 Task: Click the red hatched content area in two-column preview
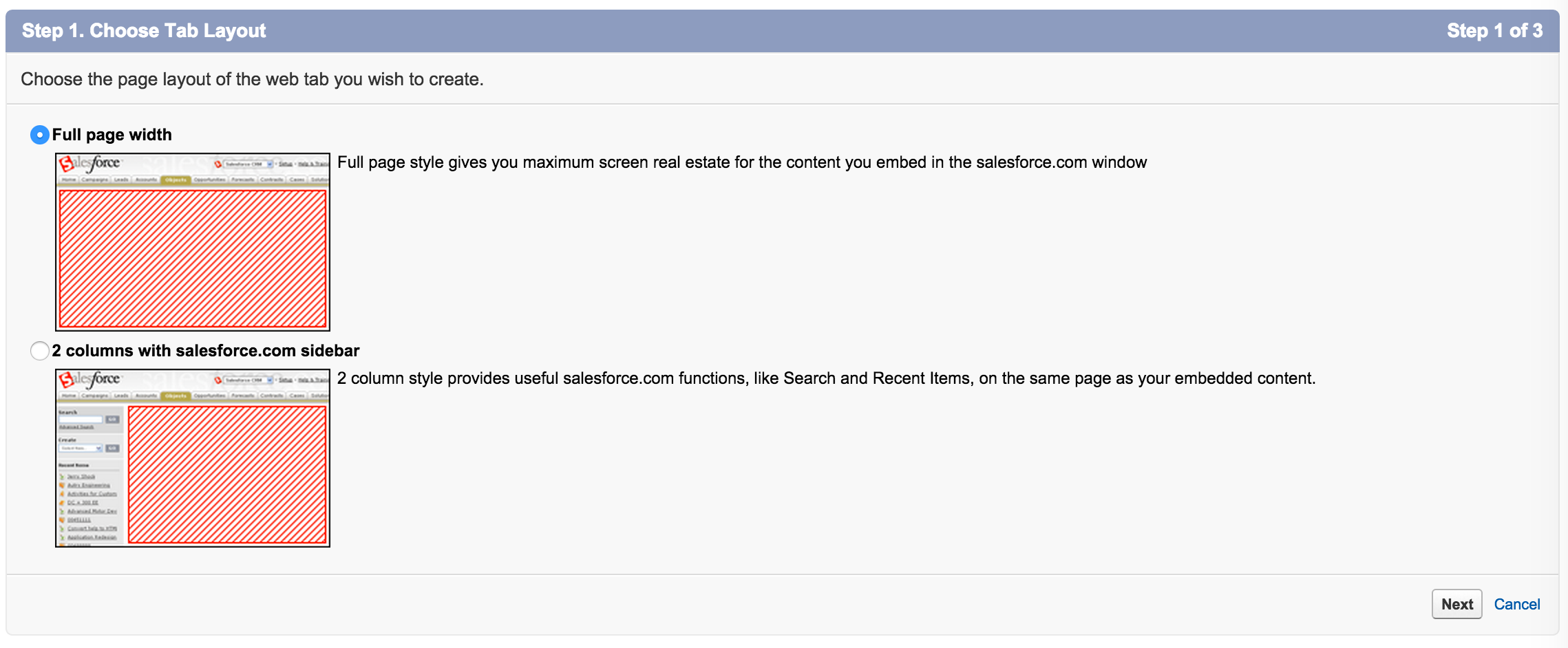(227, 475)
